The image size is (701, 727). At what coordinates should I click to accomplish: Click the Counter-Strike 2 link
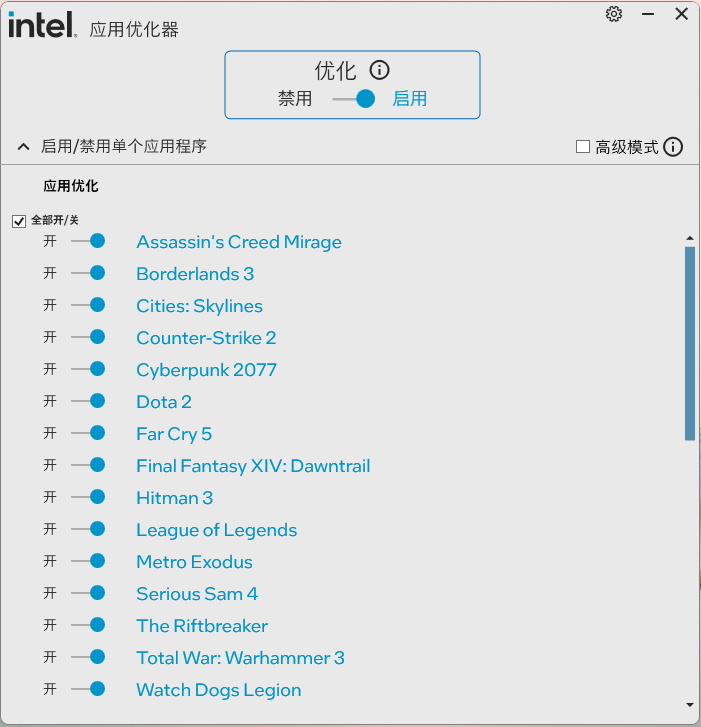206,338
